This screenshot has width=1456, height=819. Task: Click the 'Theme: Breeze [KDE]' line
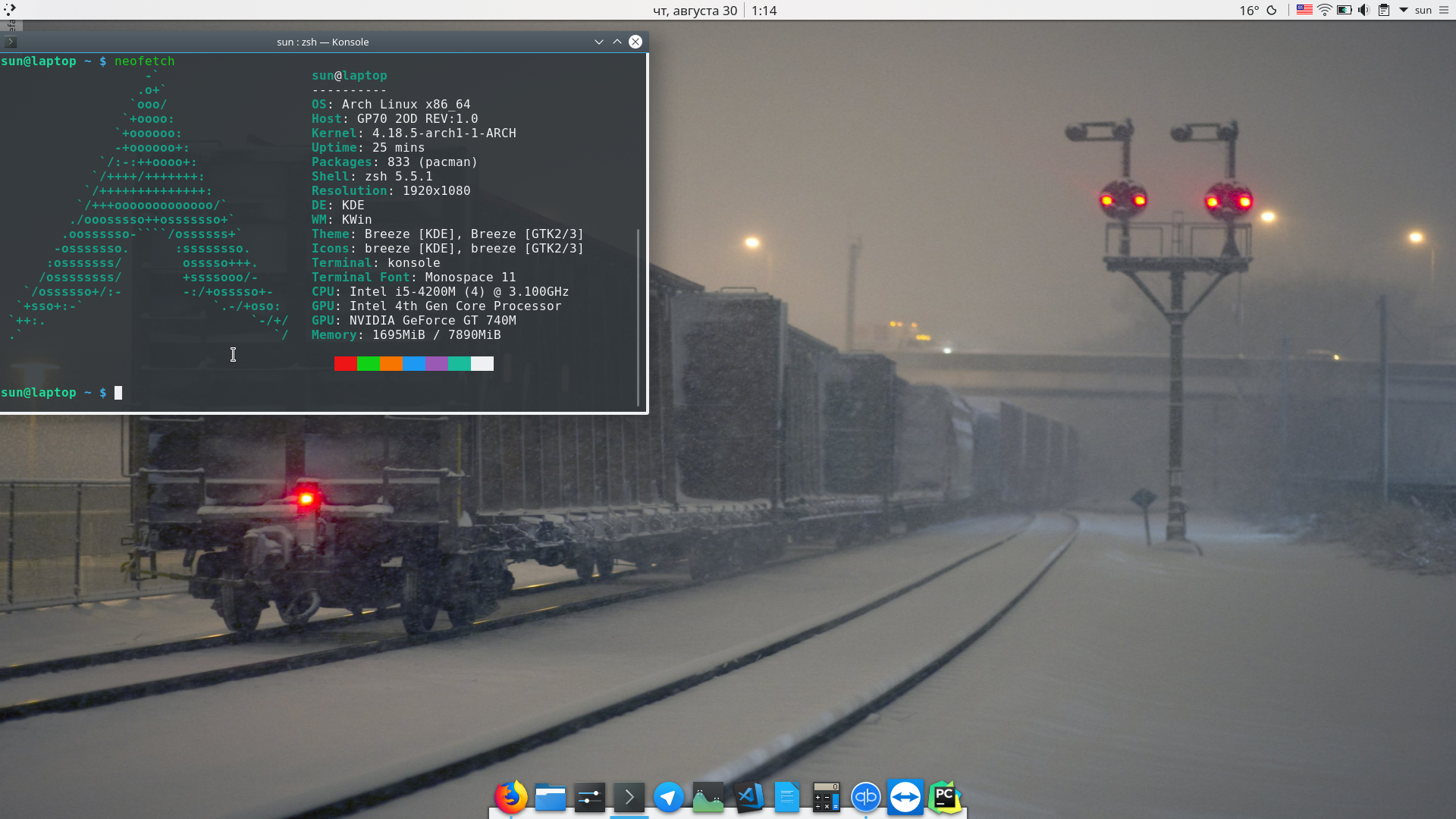tap(447, 234)
